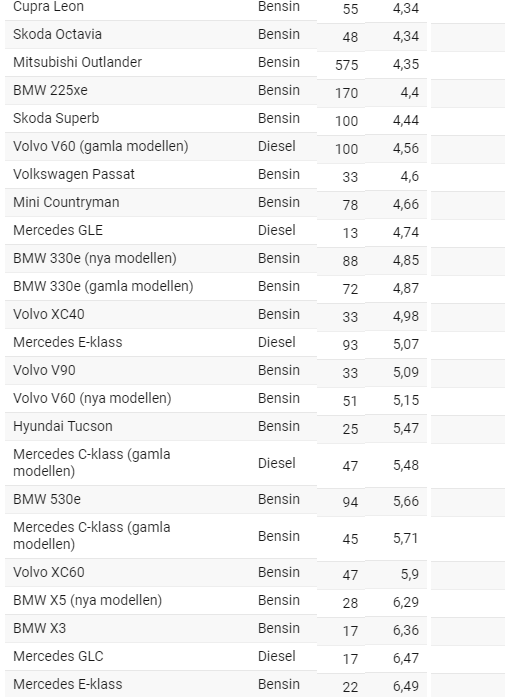Click the 575 count for Mitsubishi Outlander
Viewport: 505px width, 697px height.
coord(346,65)
